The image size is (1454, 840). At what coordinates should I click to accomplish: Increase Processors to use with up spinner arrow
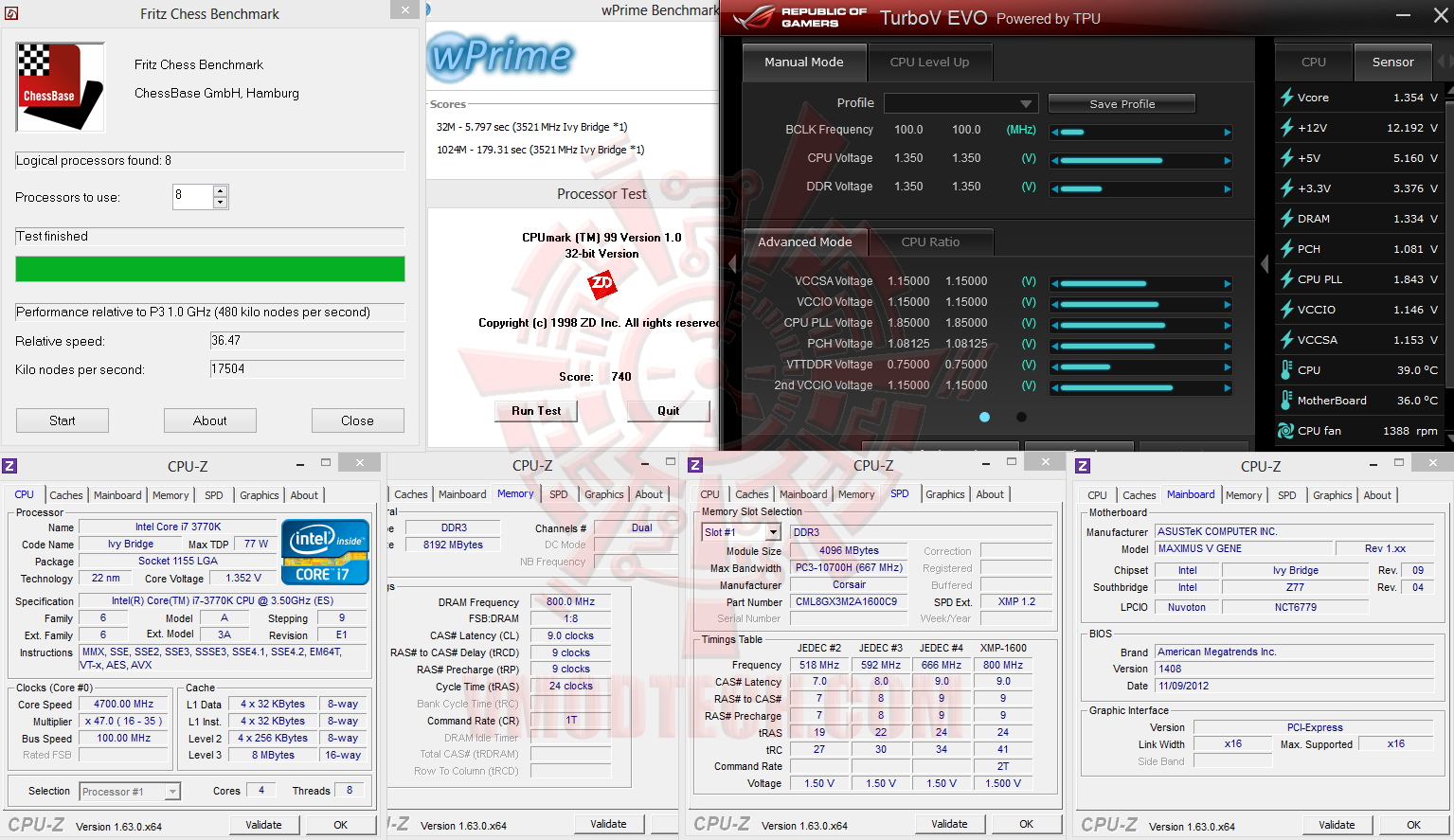(x=221, y=191)
